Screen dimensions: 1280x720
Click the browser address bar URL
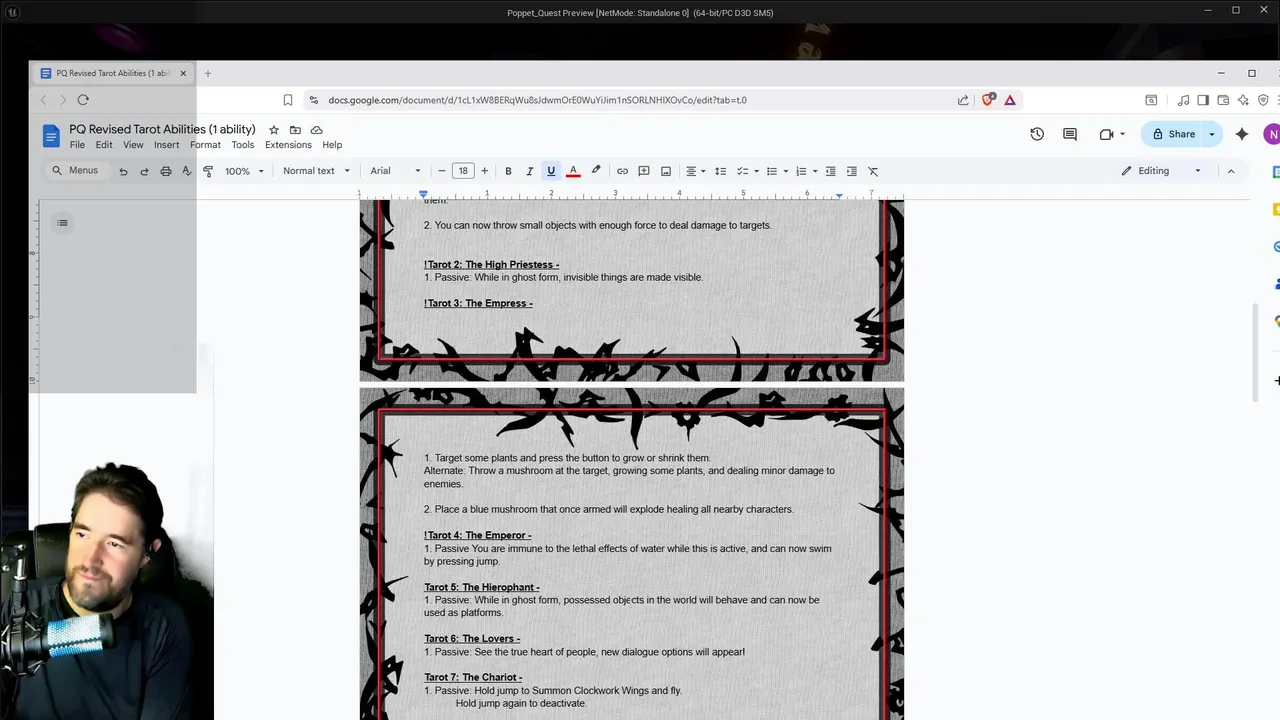[x=537, y=100]
